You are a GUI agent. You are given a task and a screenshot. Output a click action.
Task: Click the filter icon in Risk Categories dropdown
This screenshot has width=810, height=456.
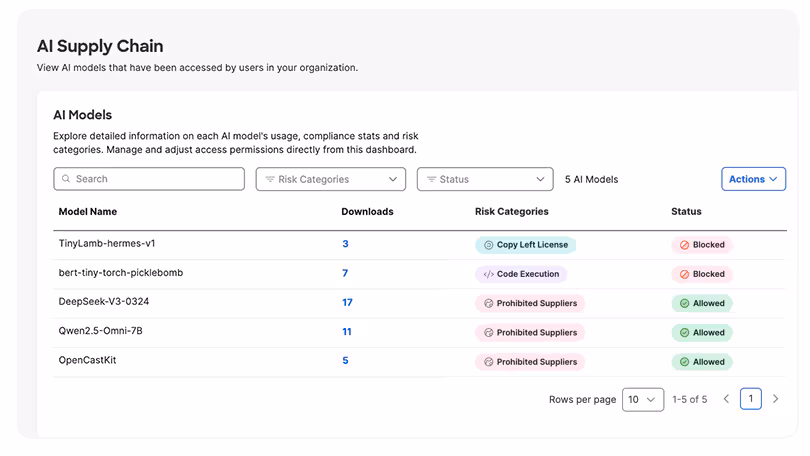coord(270,180)
